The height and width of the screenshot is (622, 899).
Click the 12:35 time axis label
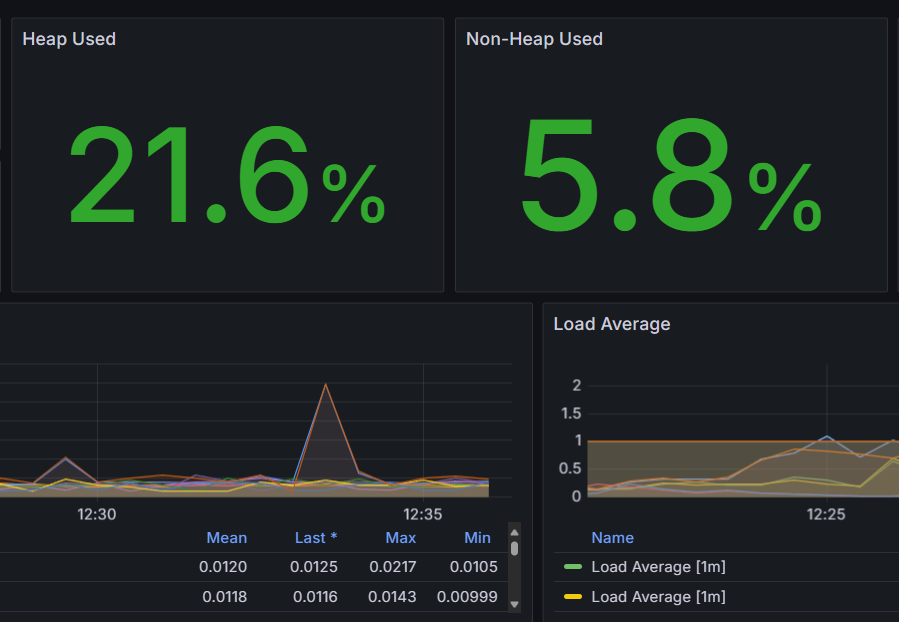click(422, 515)
